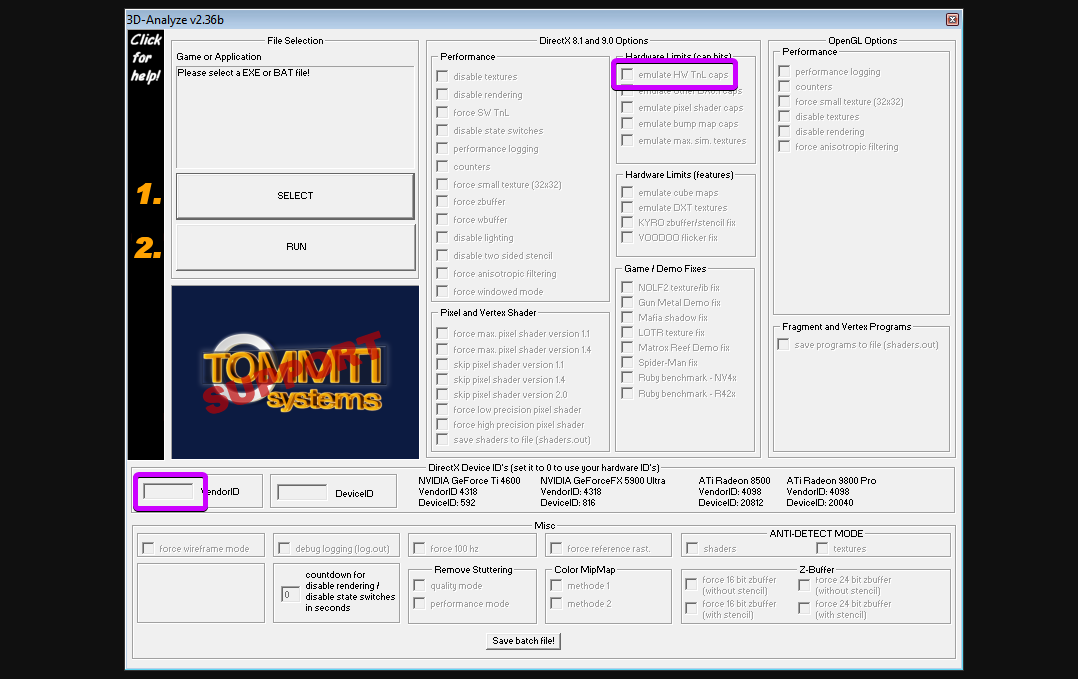Click the Save batch file! button

click(523, 641)
